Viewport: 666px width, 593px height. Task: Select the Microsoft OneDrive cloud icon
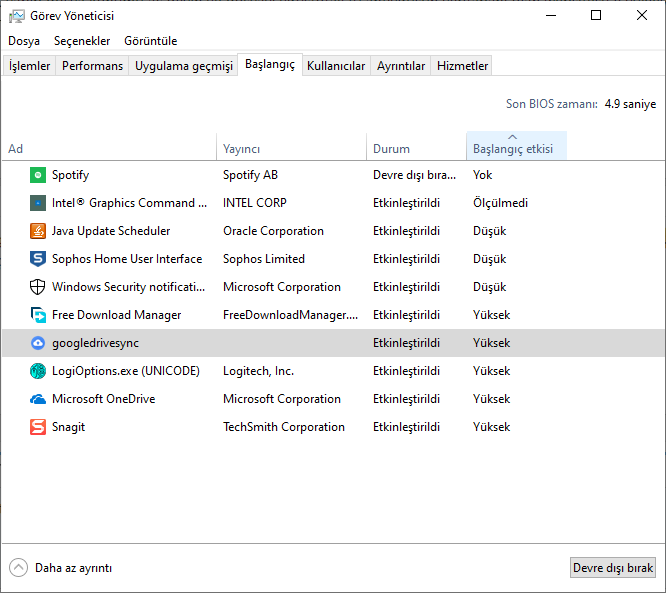pos(38,399)
